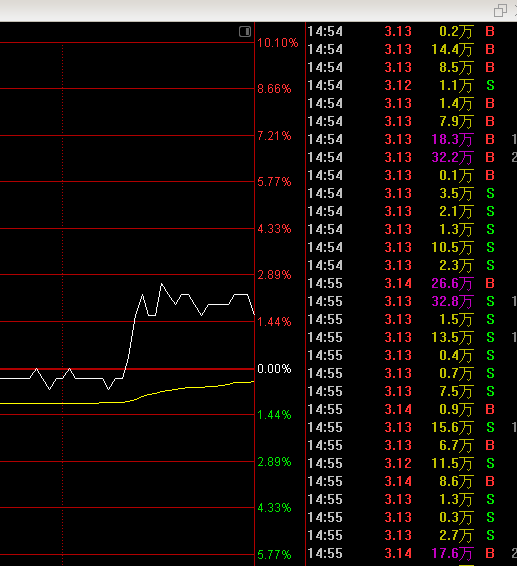Click the 0.00% baseline label
Viewport: 517px width, 566px height.
(274, 369)
